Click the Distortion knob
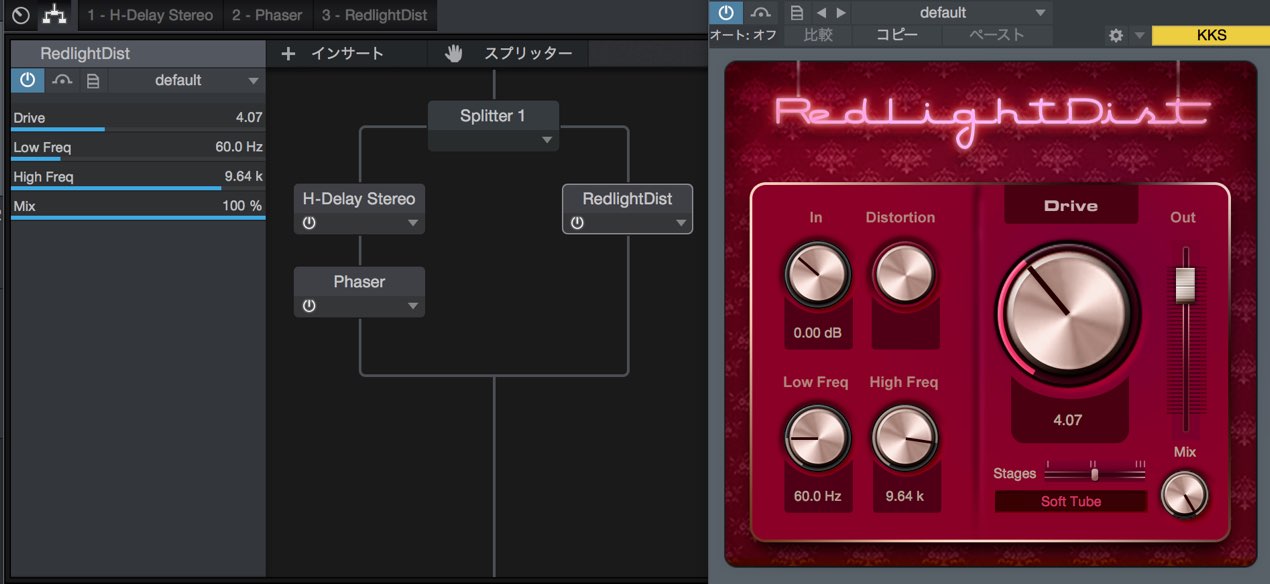1270x584 pixels. click(x=904, y=272)
